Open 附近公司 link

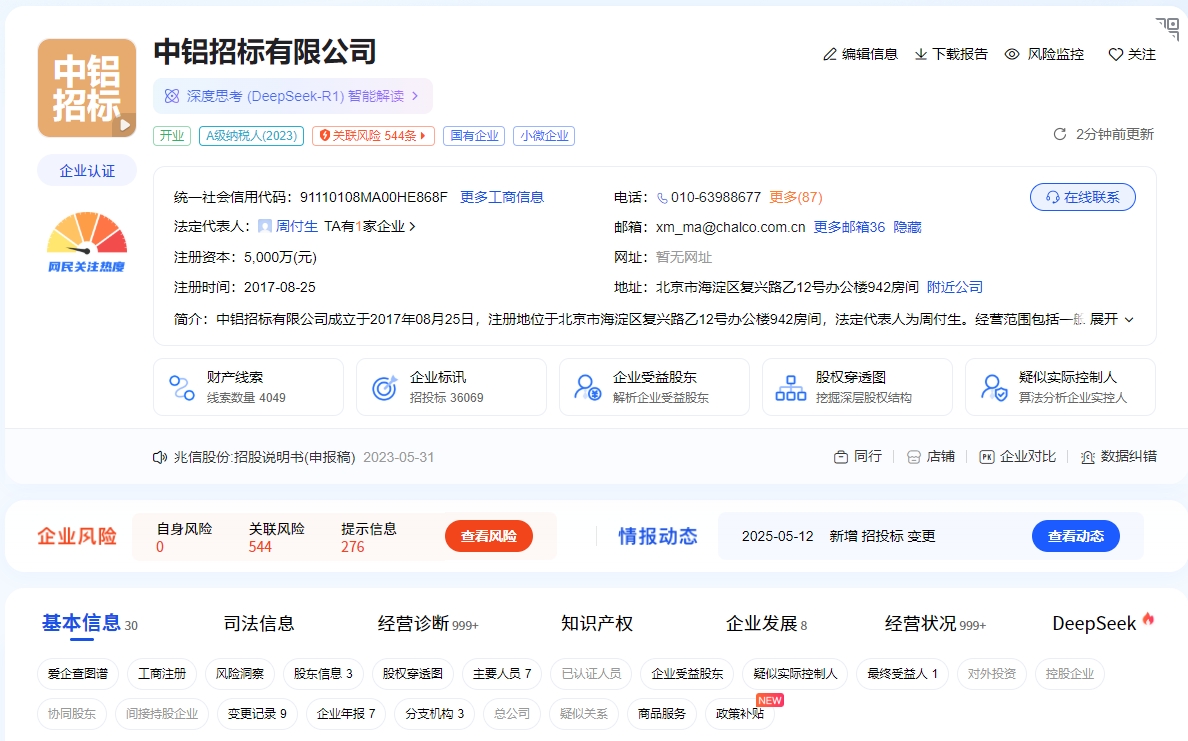pyautogui.click(x=955, y=287)
